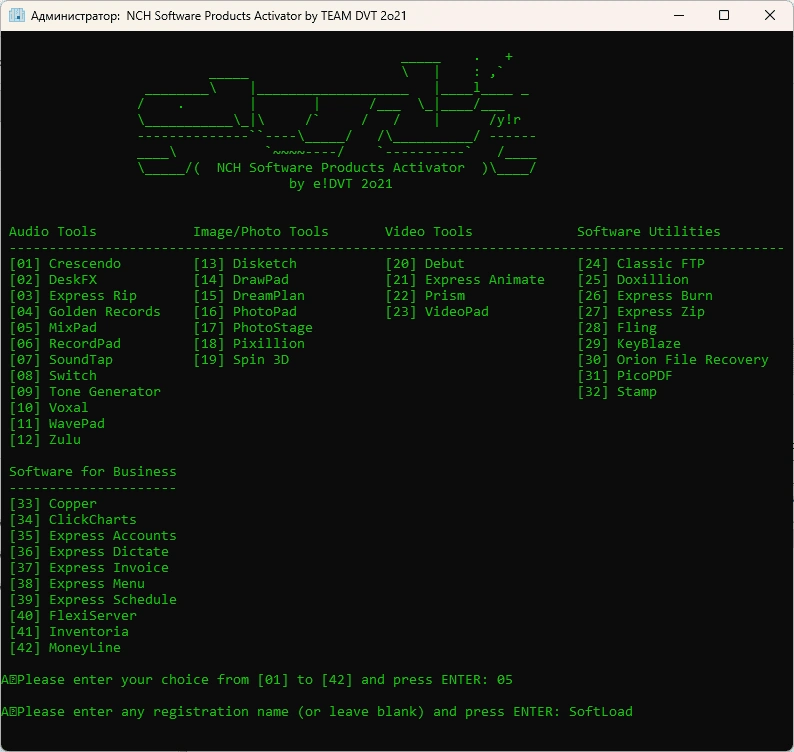Click the '[35] Express Accounts' entry

pos(93,536)
